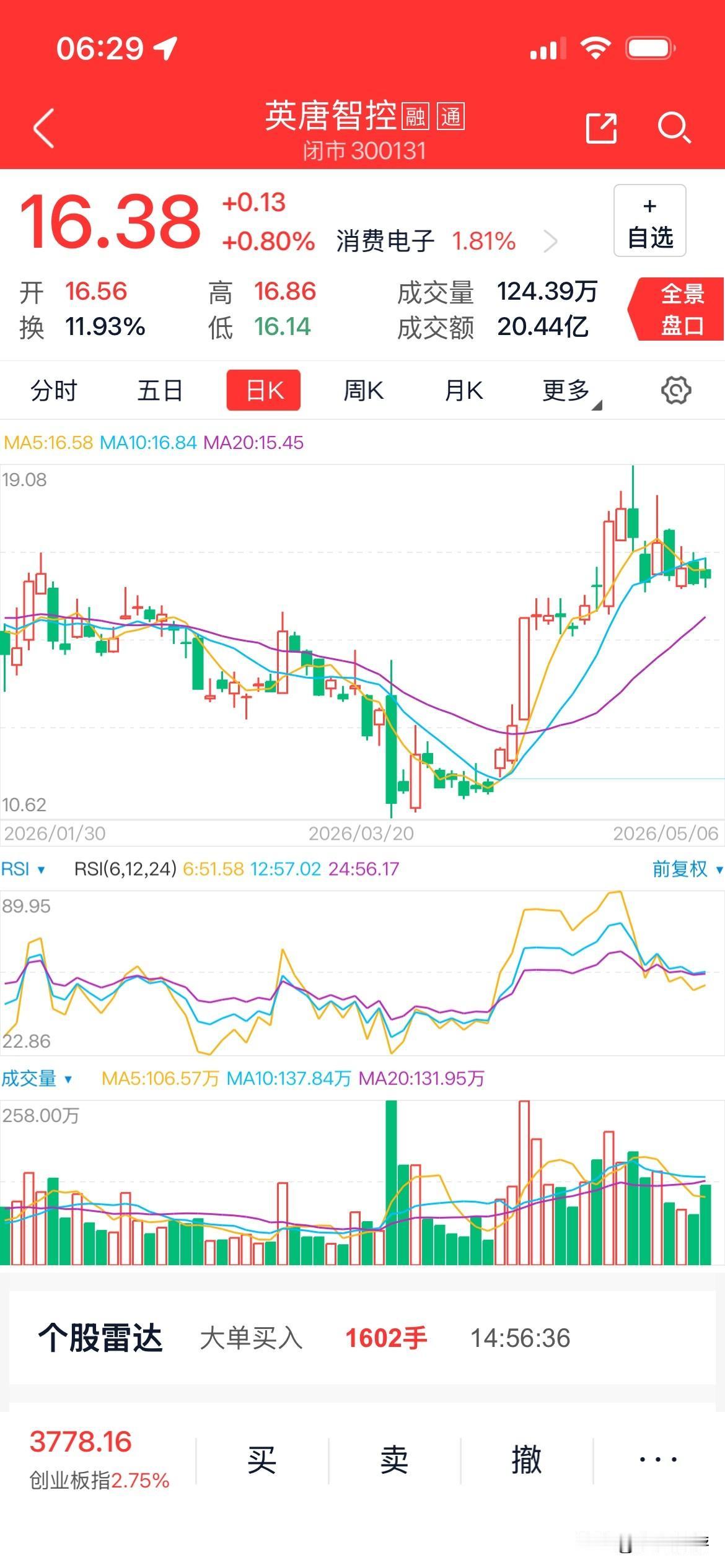Open chart settings gear icon

click(676, 391)
